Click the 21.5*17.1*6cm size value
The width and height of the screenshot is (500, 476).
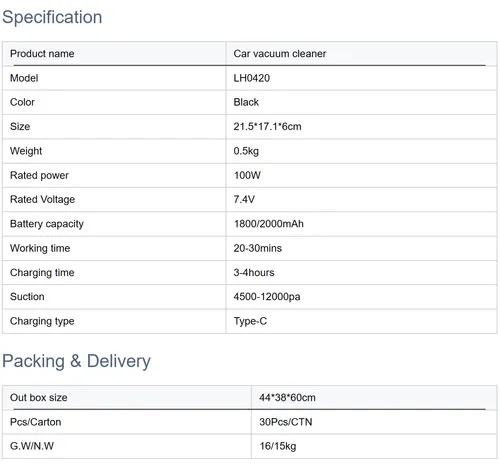(267, 127)
